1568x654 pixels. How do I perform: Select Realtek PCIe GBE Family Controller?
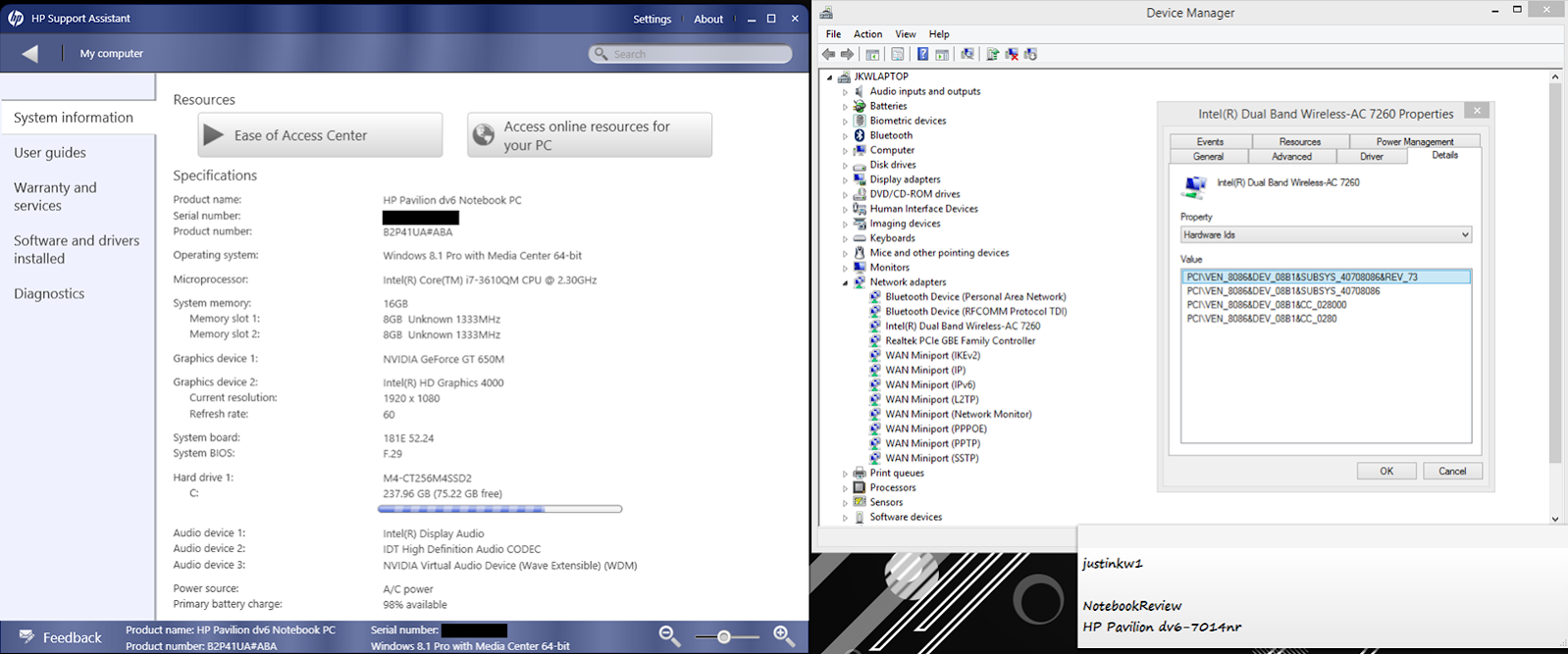coord(960,341)
